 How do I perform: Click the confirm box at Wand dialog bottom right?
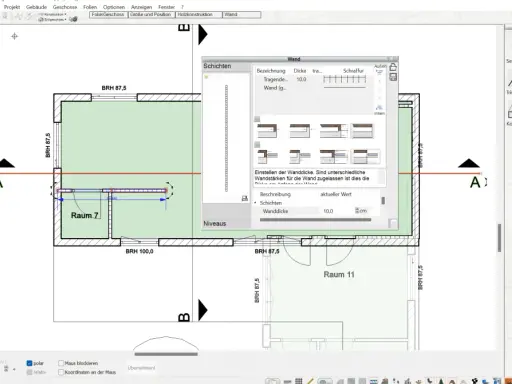[x=393, y=223]
